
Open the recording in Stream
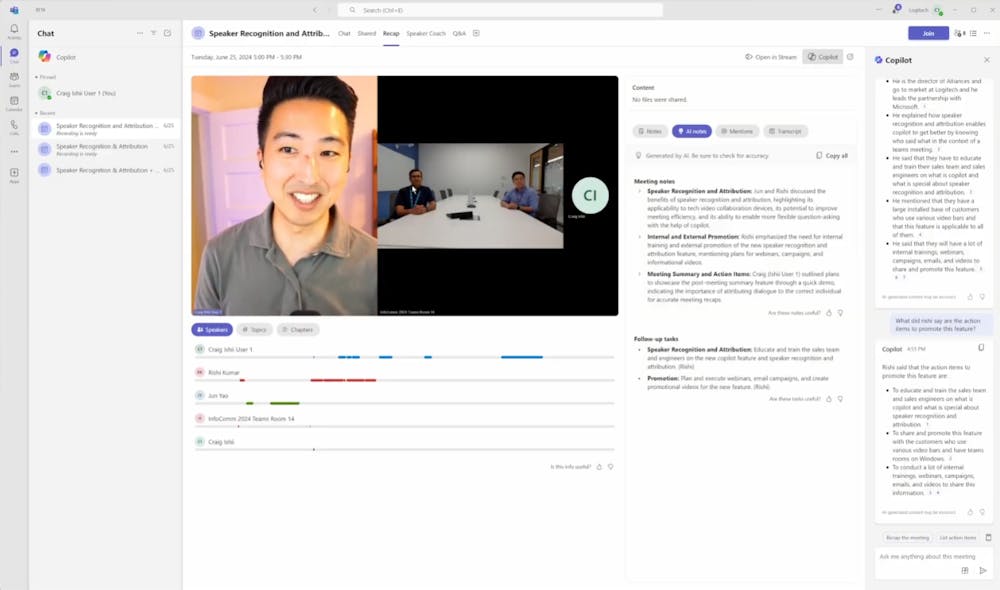[773, 57]
